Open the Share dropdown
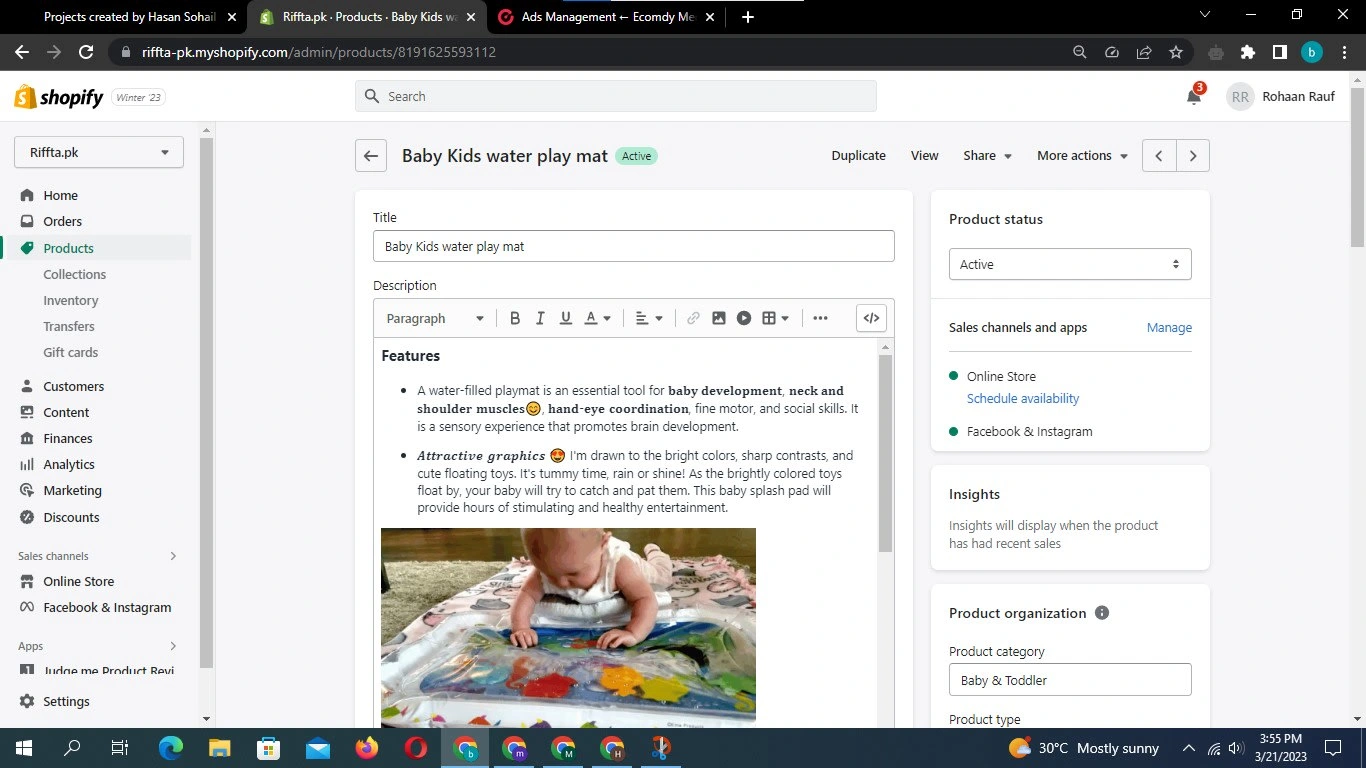 click(x=987, y=155)
